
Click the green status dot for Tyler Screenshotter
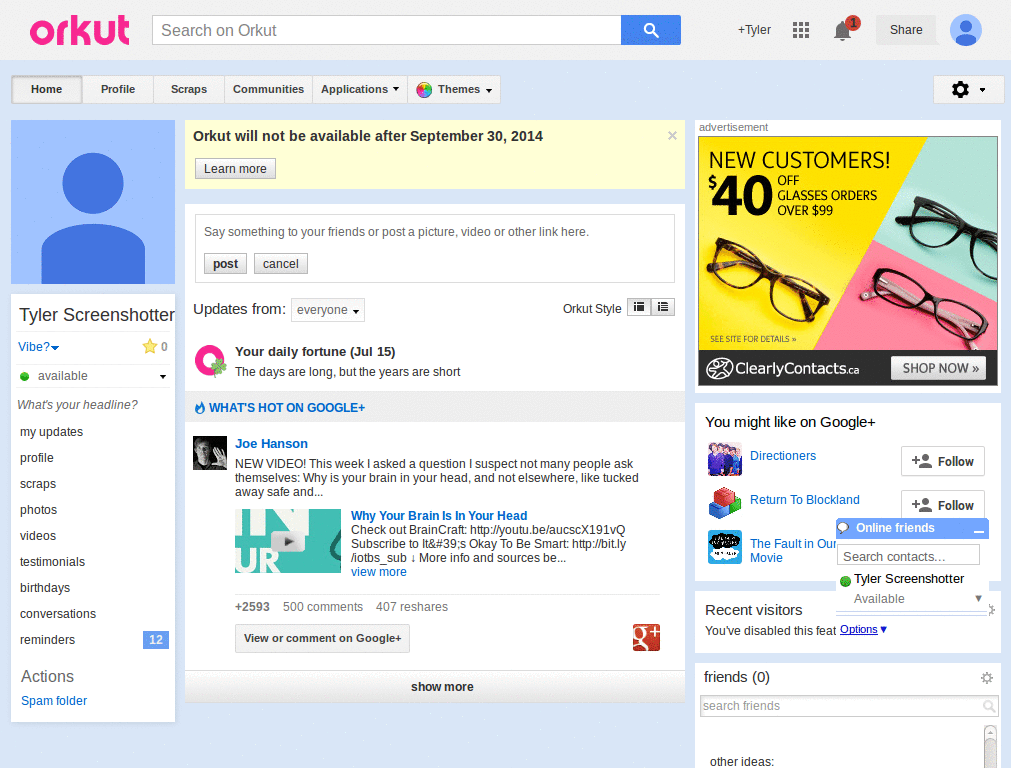[845, 581]
